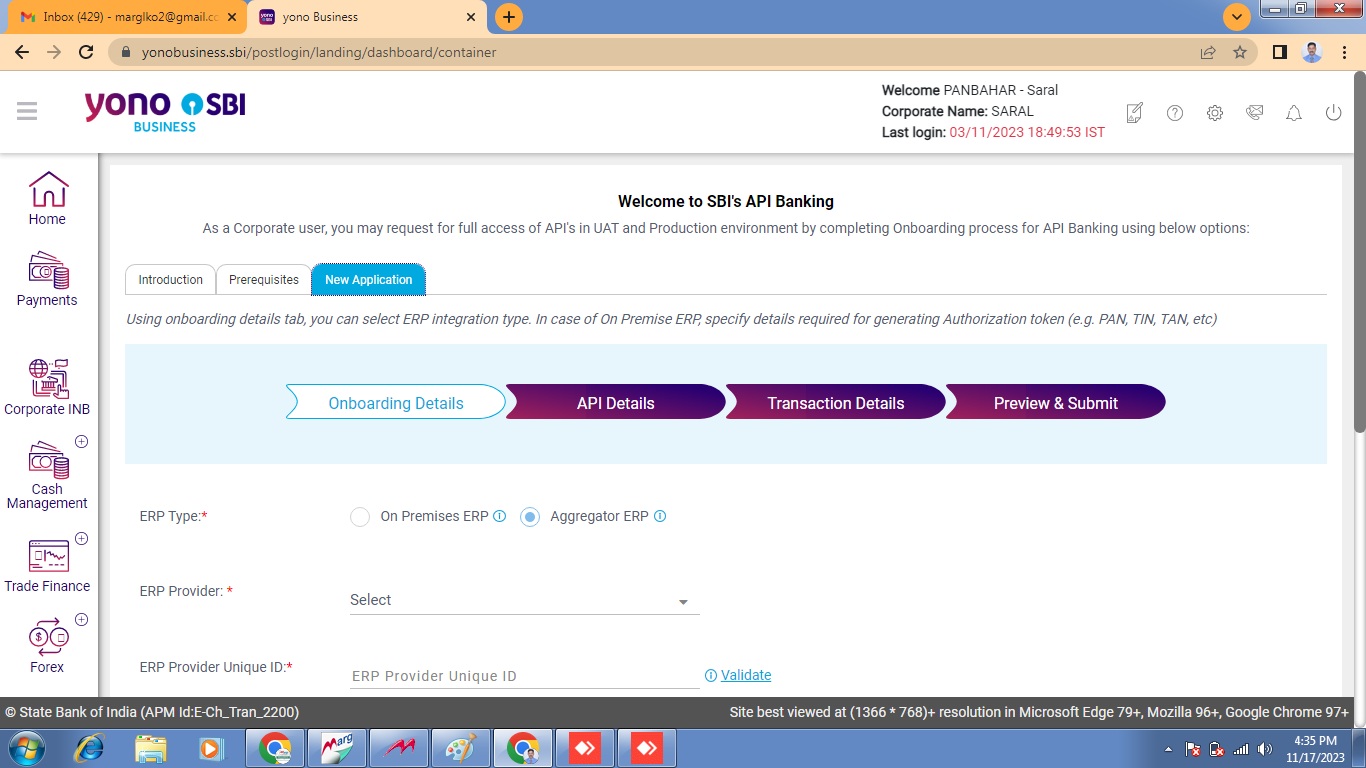Open the help question mark icon
Screen dimensions: 1366x768
[1175, 113]
